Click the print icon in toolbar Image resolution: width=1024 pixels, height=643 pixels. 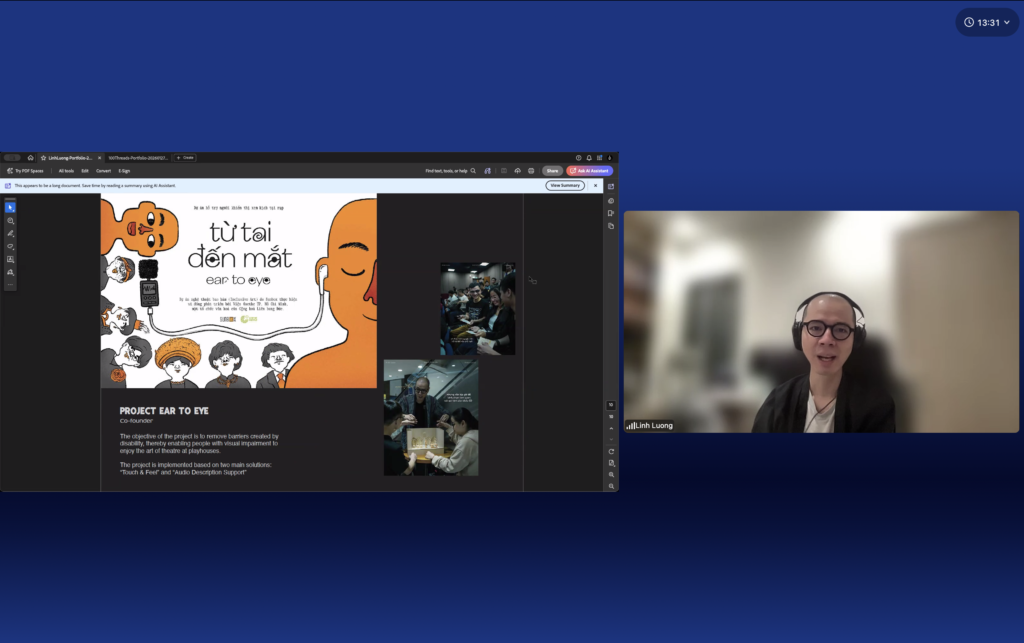531,171
